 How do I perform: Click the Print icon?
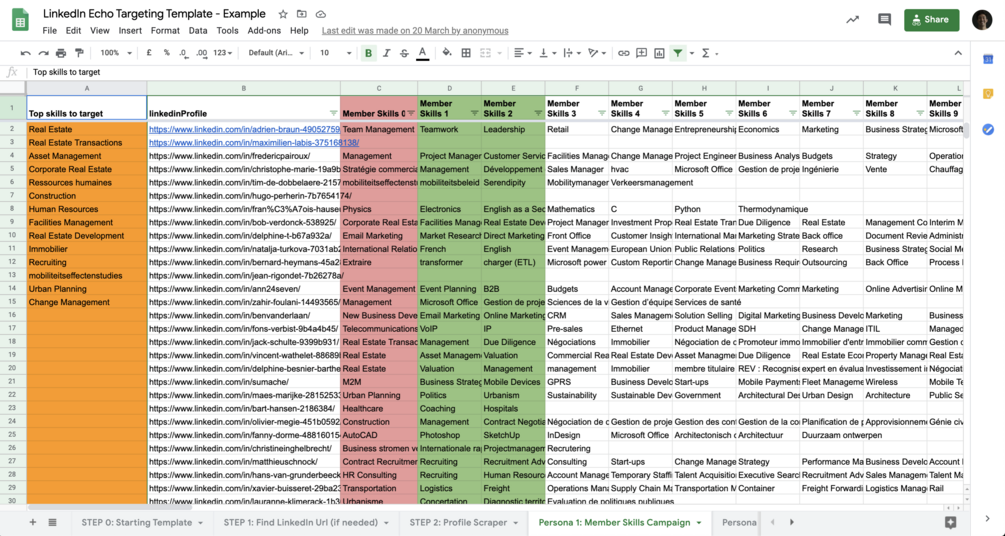[x=61, y=53]
